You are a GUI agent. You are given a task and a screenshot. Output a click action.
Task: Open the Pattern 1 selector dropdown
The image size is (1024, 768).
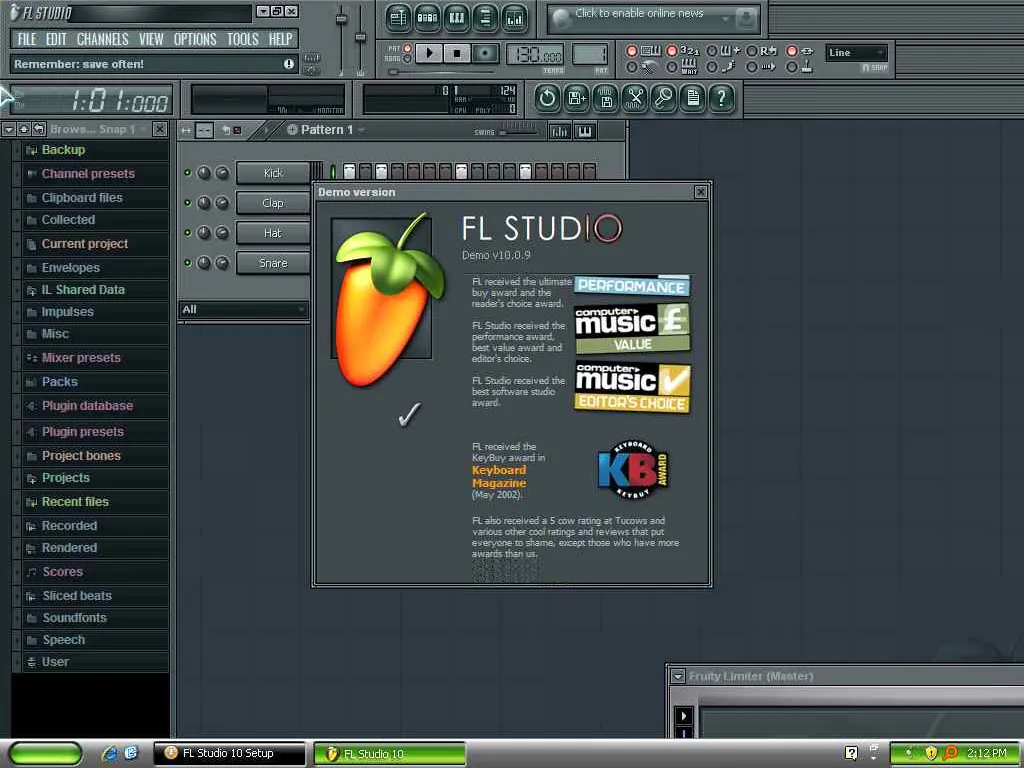pyautogui.click(x=325, y=130)
